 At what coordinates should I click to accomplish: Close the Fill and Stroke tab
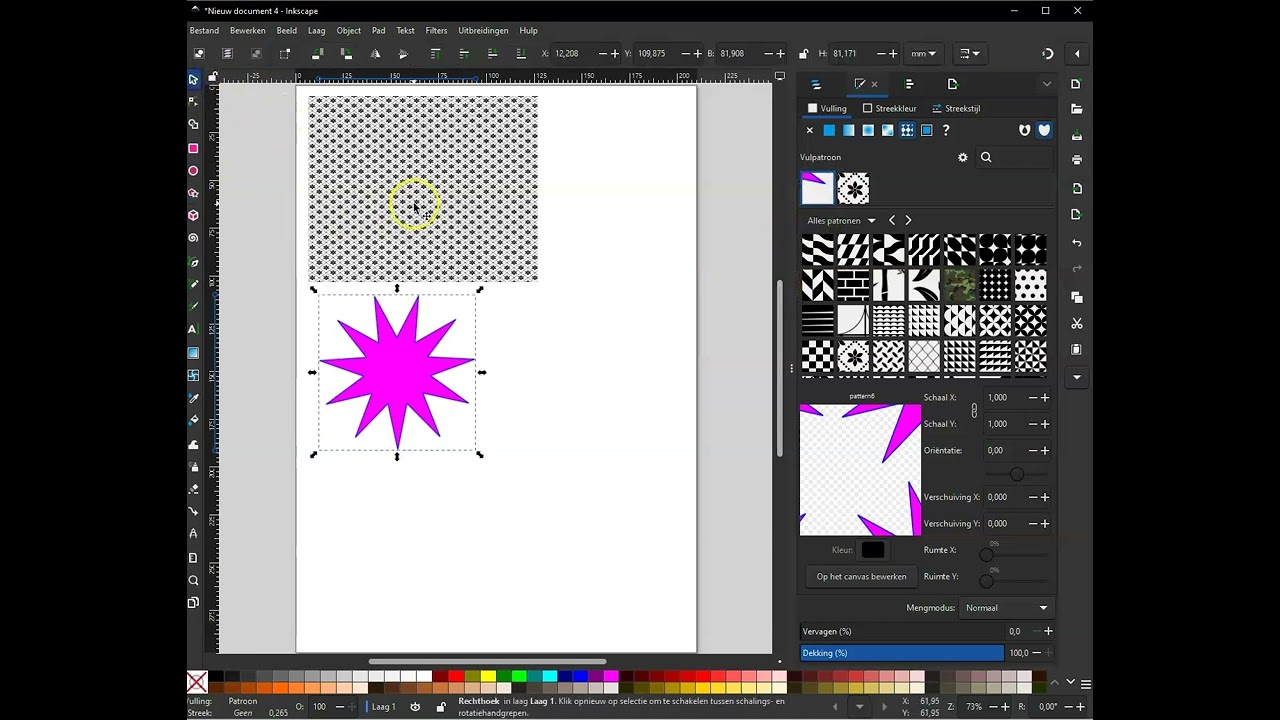[874, 84]
